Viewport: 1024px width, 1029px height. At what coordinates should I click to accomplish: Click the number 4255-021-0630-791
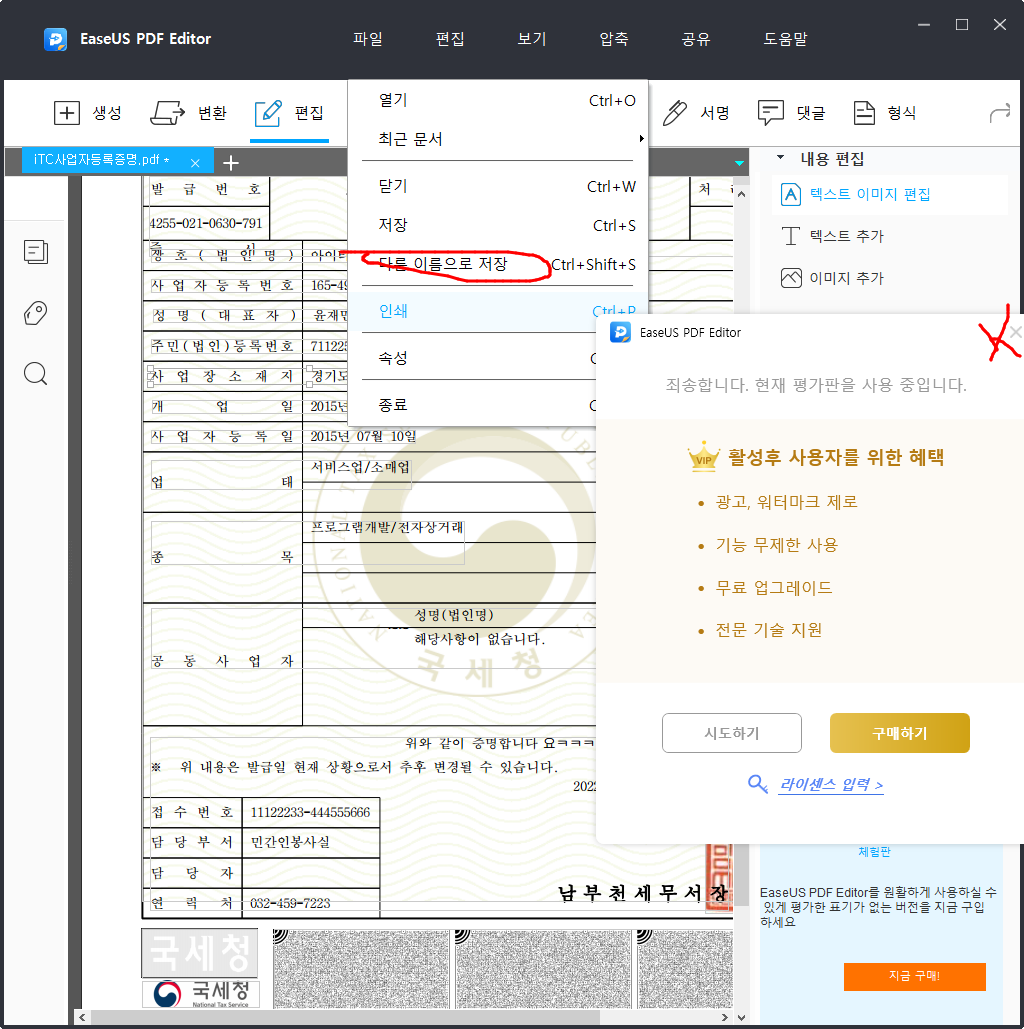pos(206,223)
